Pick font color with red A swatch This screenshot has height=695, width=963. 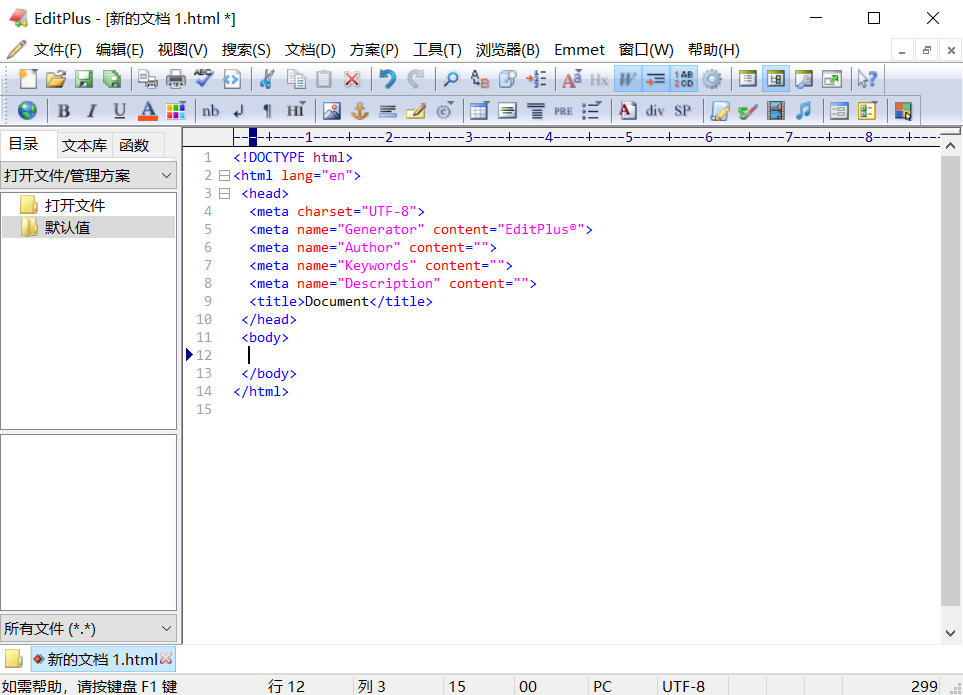coord(148,111)
